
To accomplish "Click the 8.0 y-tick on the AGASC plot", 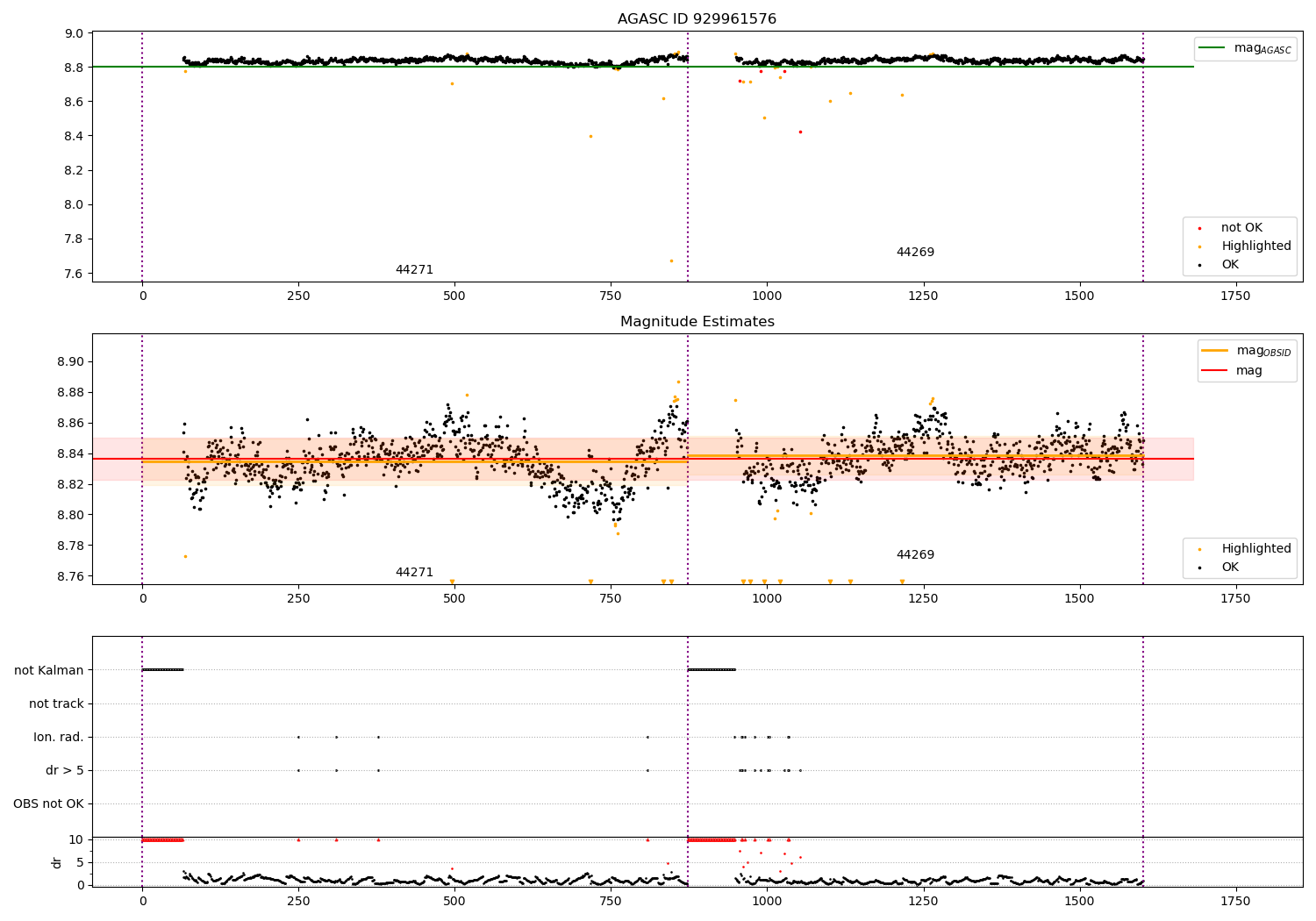I will [x=74, y=204].
